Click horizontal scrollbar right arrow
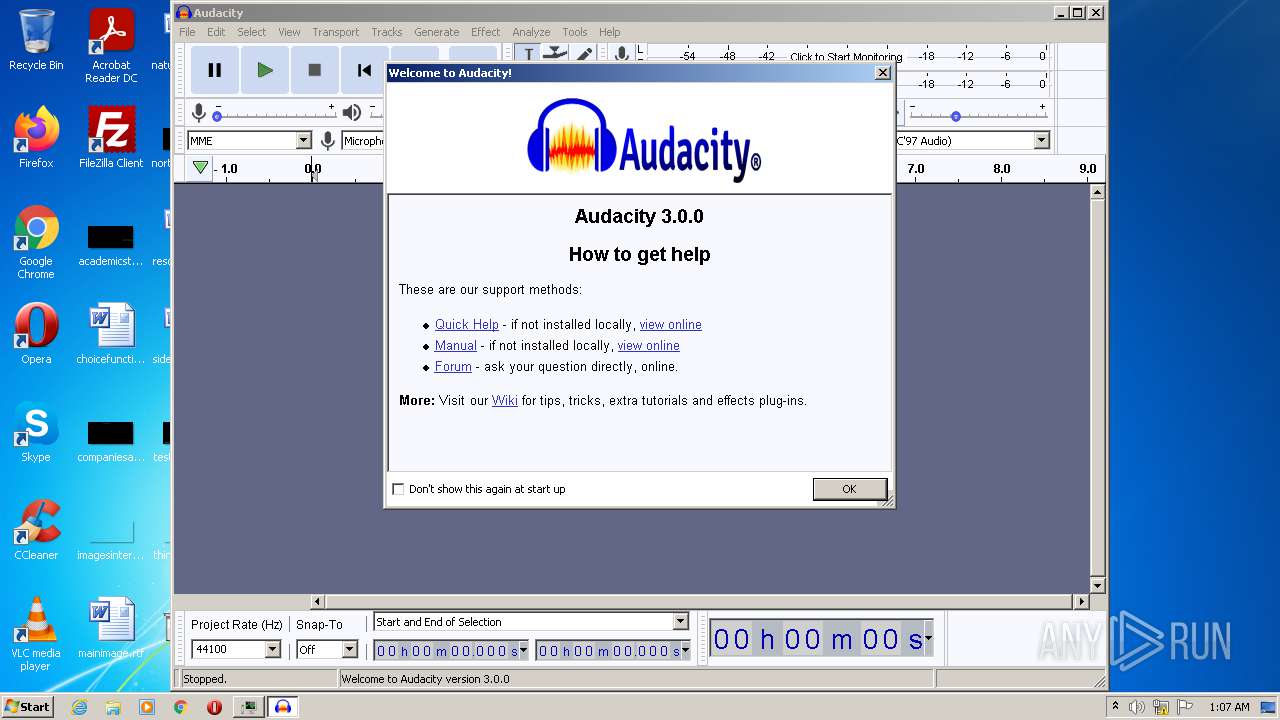Screen dimensions: 1280x720 click(1081, 602)
